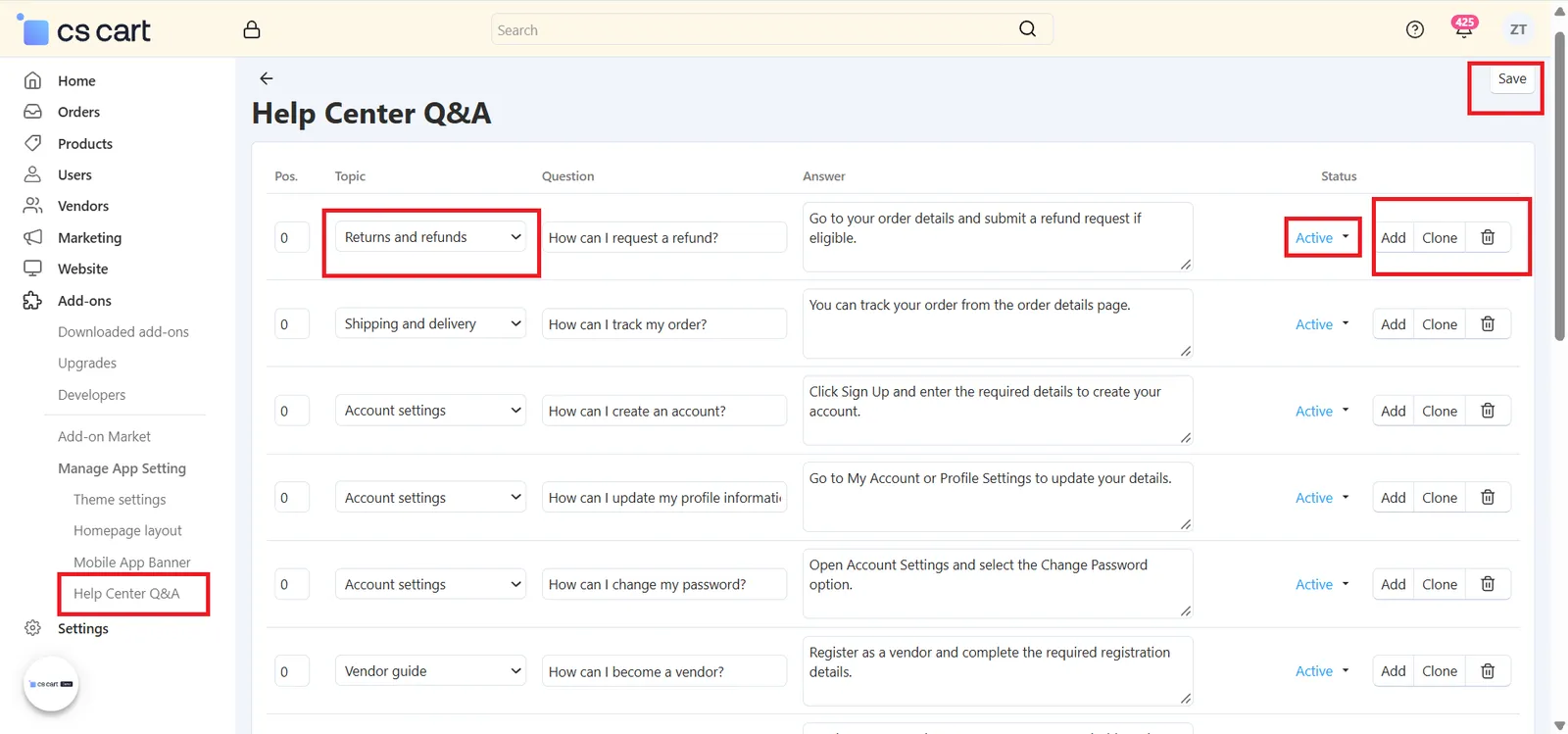Open Active status dropdown for track order question
This screenshot has height=734, width=1568.
click(1322, 324)
